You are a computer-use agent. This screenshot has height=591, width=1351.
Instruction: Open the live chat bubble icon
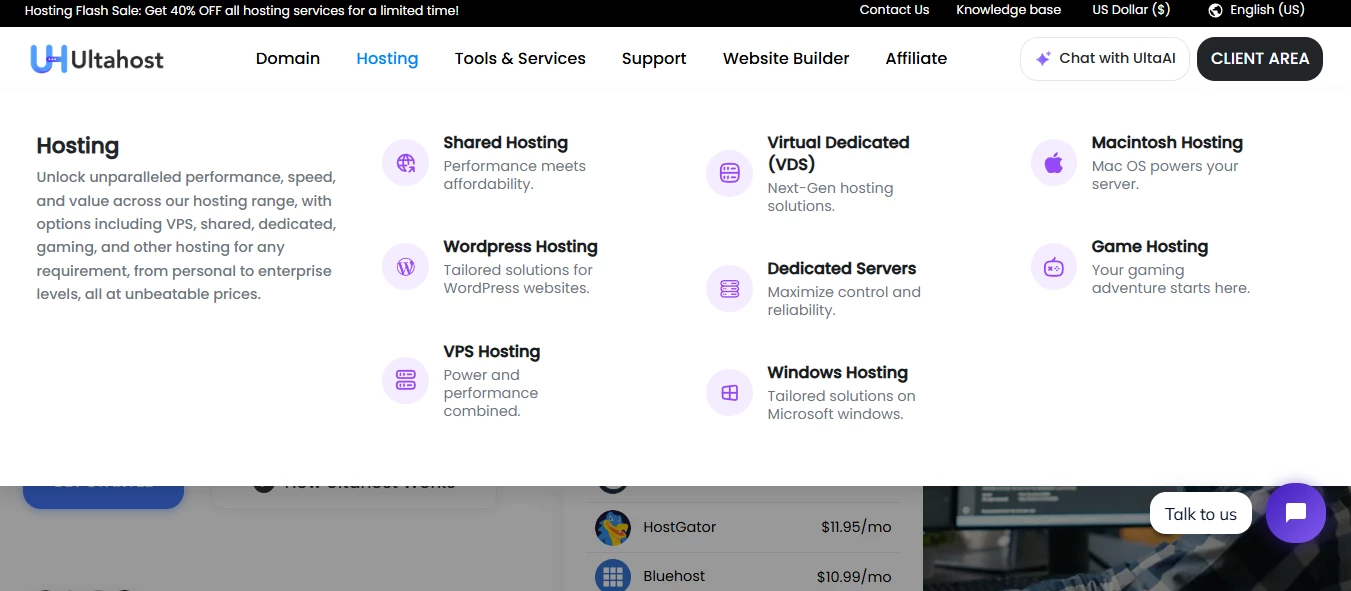(x=1296, y=513)
